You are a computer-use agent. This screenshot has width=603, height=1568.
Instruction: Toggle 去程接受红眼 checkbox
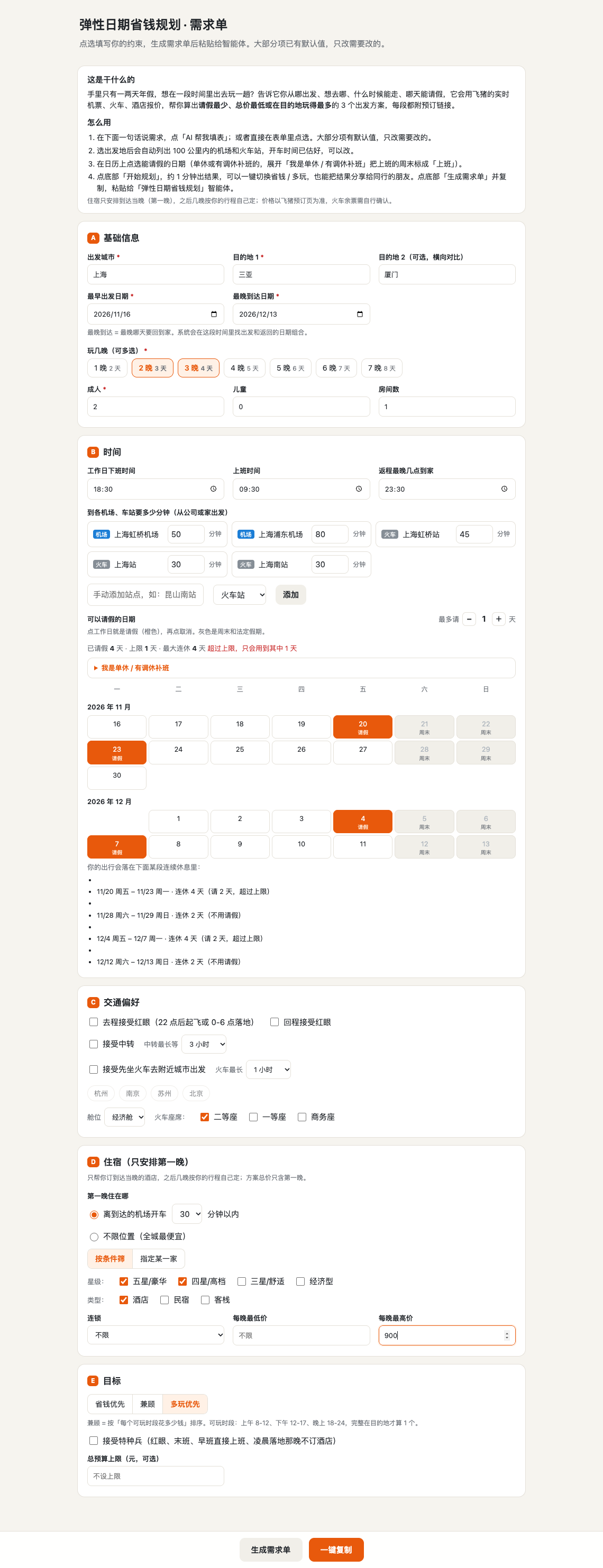tap(94, 1022)
